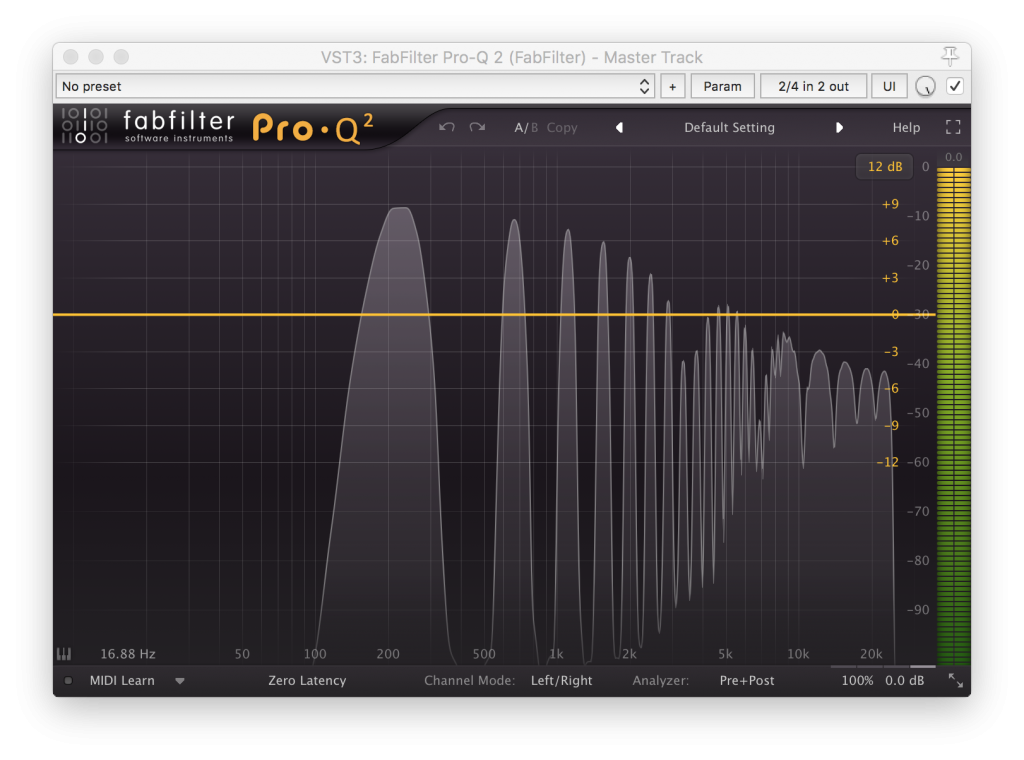The width and height of the screenshot is (1024, 760).
Task: Click the 500 frequency axis label
Action: click(x=484, y=654)
